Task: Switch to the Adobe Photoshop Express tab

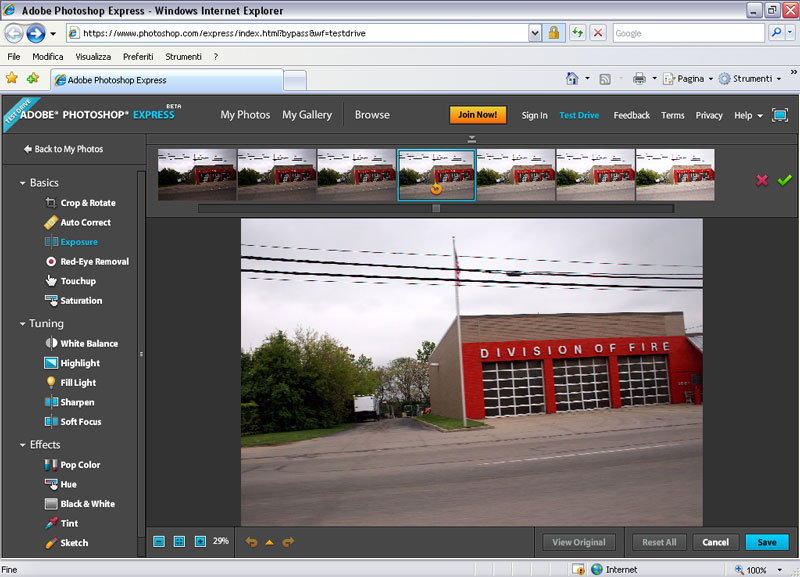Action: [x=168, y=80]
